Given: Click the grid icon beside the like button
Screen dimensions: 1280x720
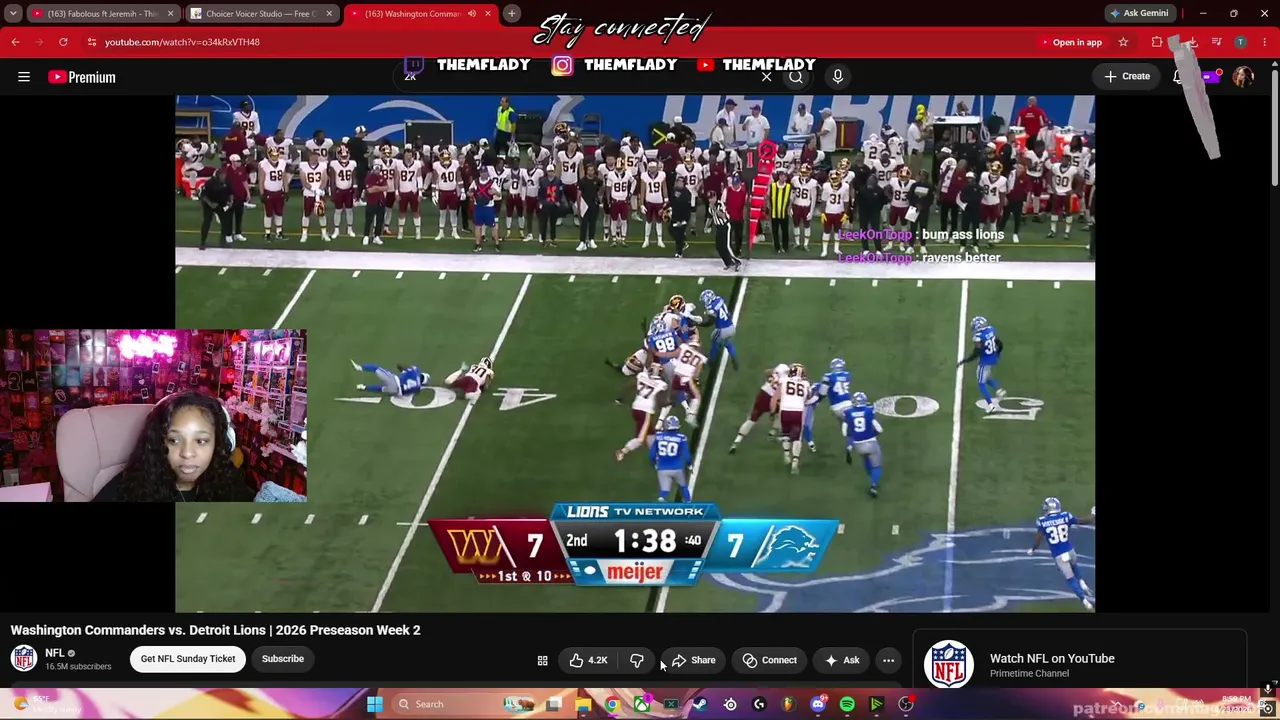Looking at the screenshot, I should [542, 660].
